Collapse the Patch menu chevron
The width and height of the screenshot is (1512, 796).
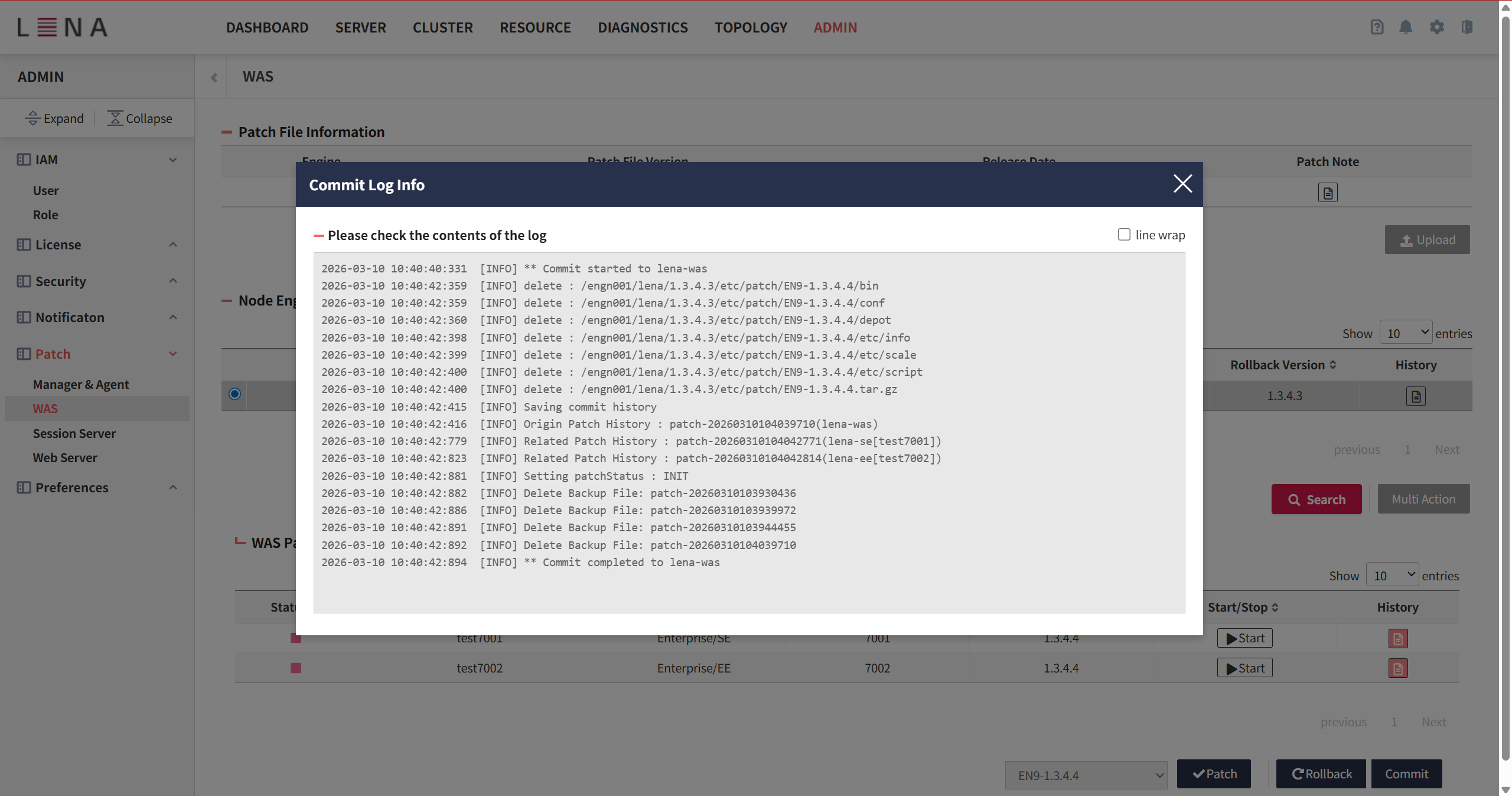pyautogui.click(x=173, y=354)
